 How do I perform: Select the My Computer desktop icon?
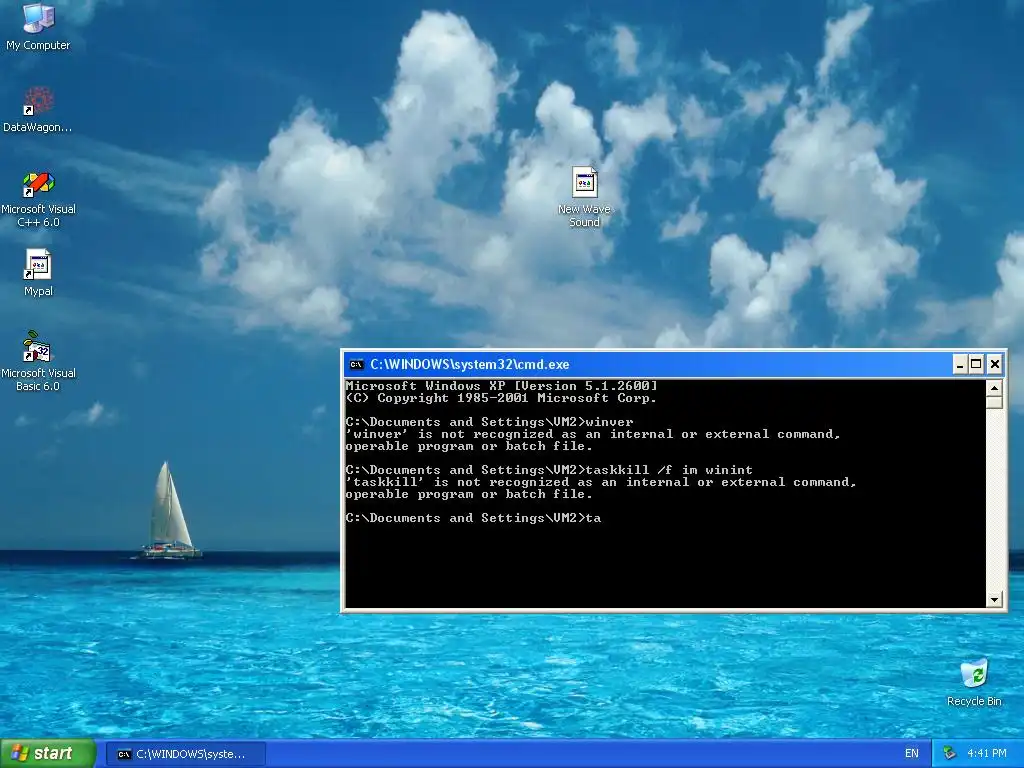pyautogui.click(x=38, y=26)
